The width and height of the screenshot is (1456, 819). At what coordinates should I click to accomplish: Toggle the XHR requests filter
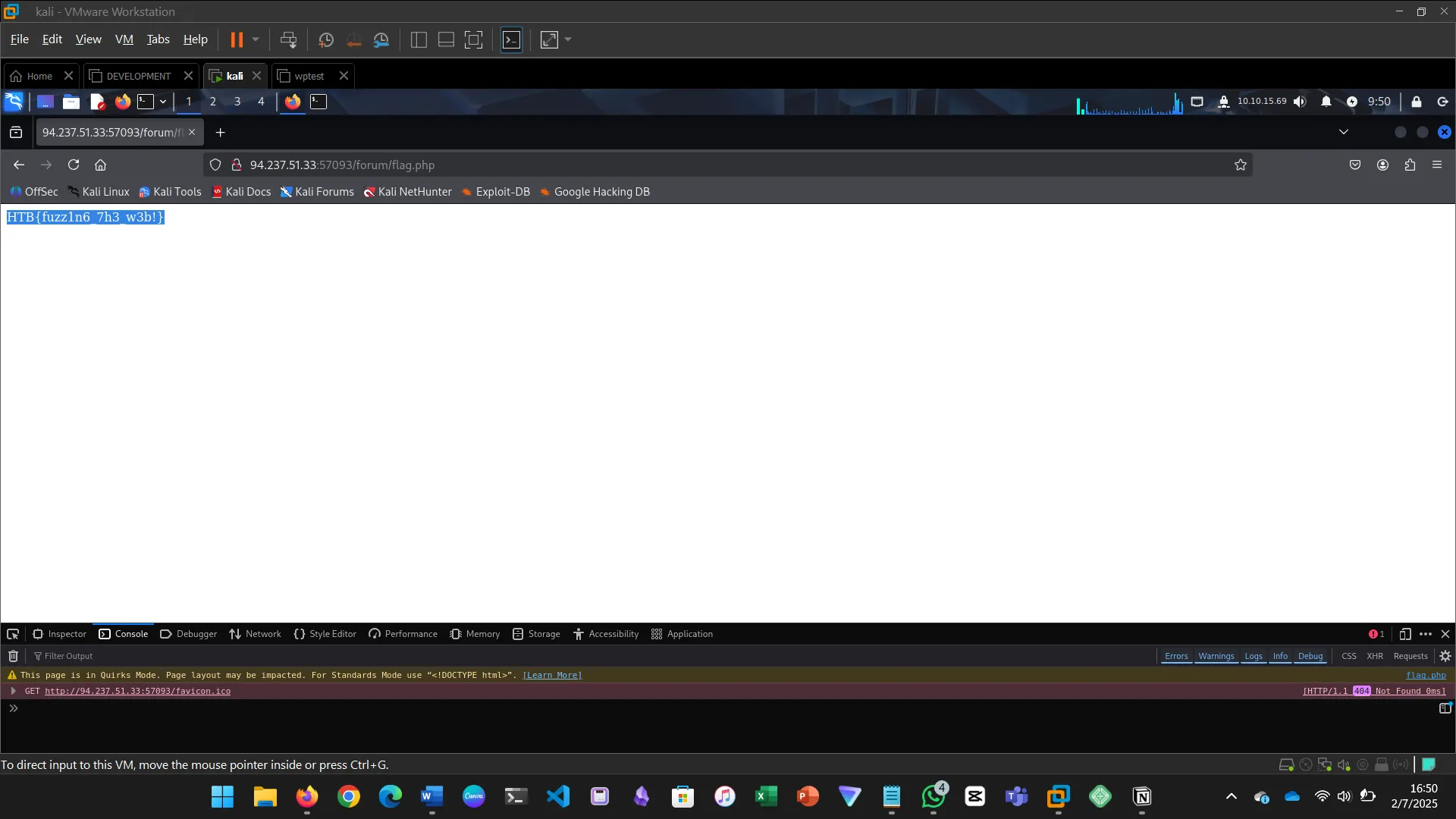tap(1375, 656)
